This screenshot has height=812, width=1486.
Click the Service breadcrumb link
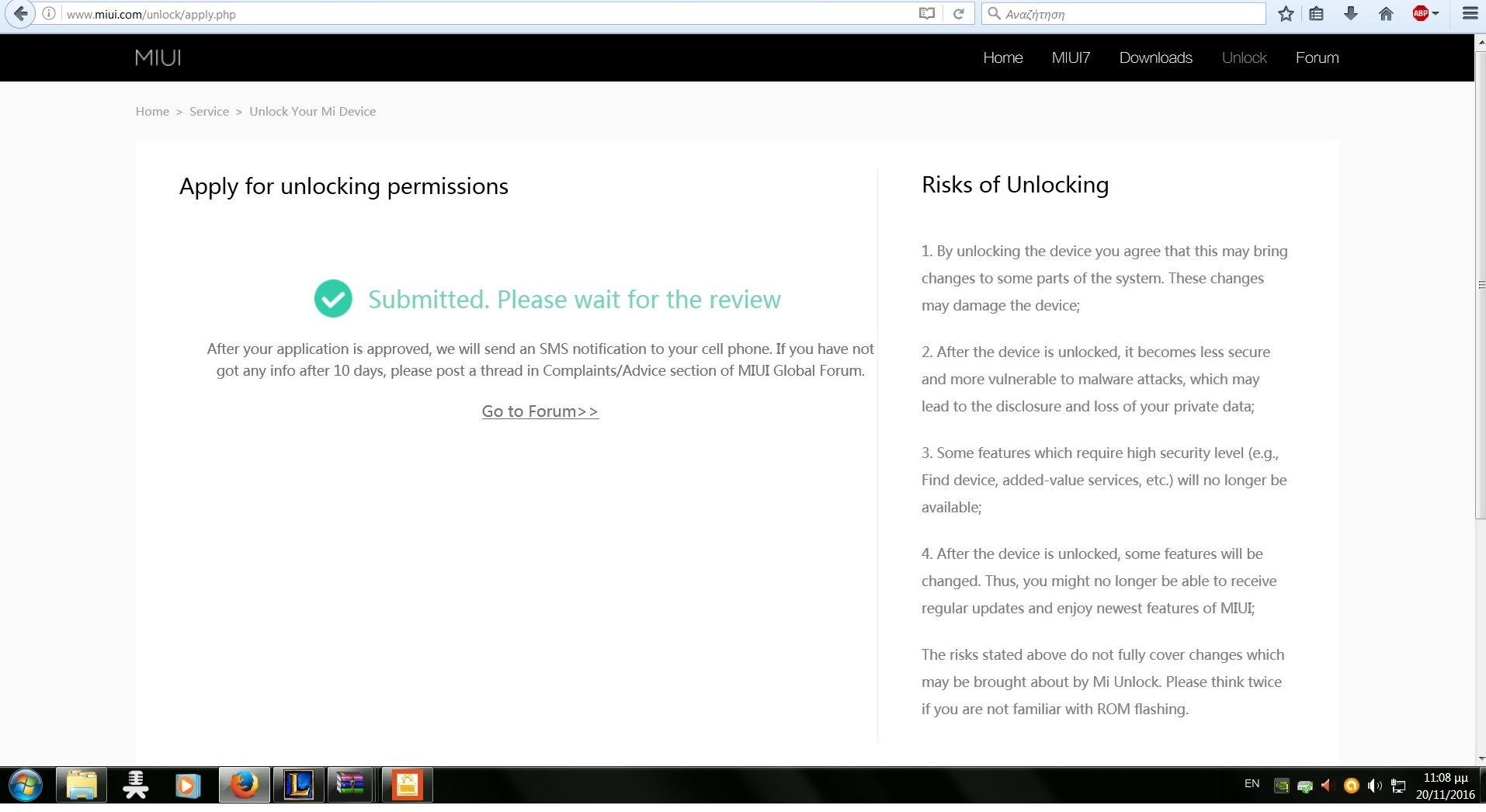209,111
